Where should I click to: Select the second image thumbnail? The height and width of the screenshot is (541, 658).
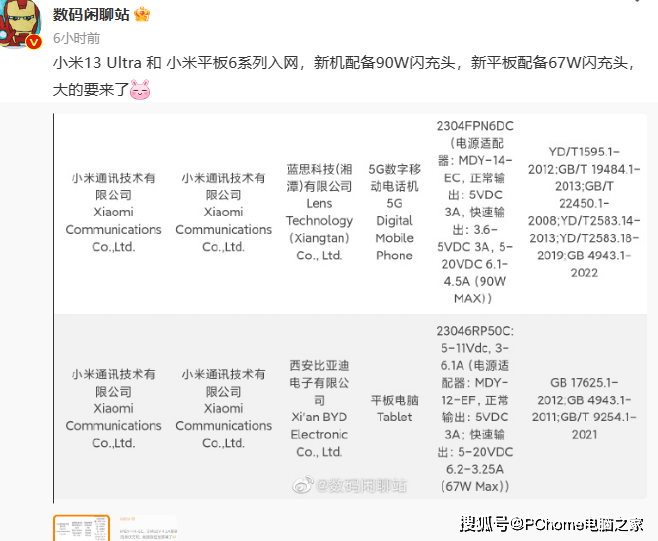[x=148, y=528]
